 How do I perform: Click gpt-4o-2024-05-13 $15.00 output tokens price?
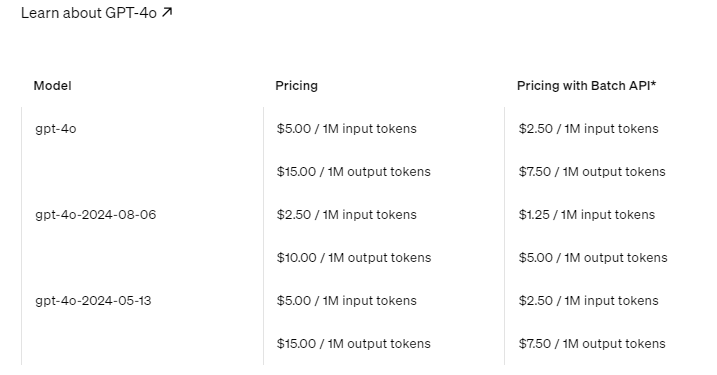pos(353,344)
